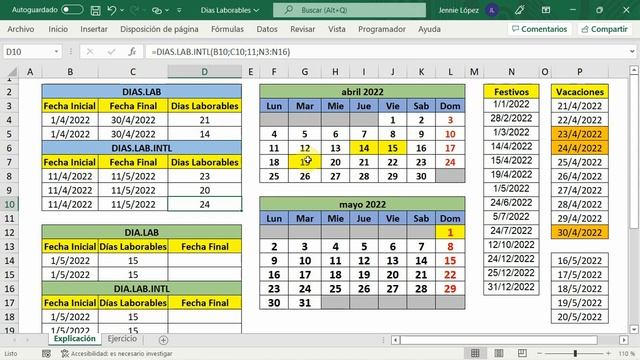The image size is (640, 360).
Task: Click the Vacaciones header cell
Action: click(580, 92)
